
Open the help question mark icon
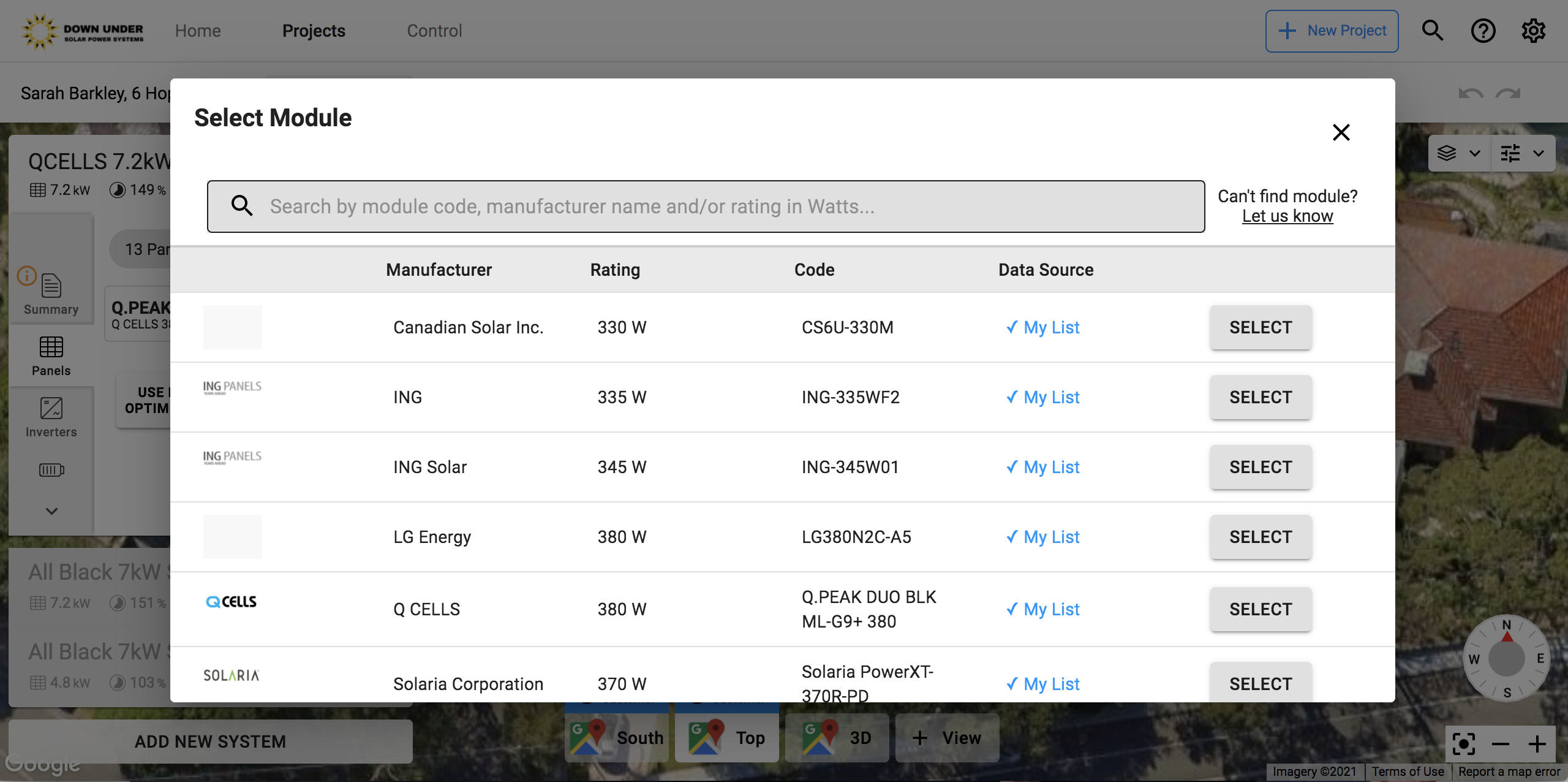(x=1483, y=31)
